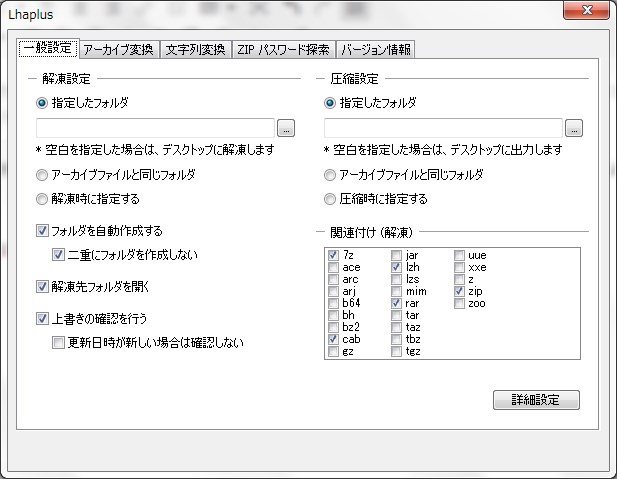
Task: Check tbz file association
Action: pos(396,339)
